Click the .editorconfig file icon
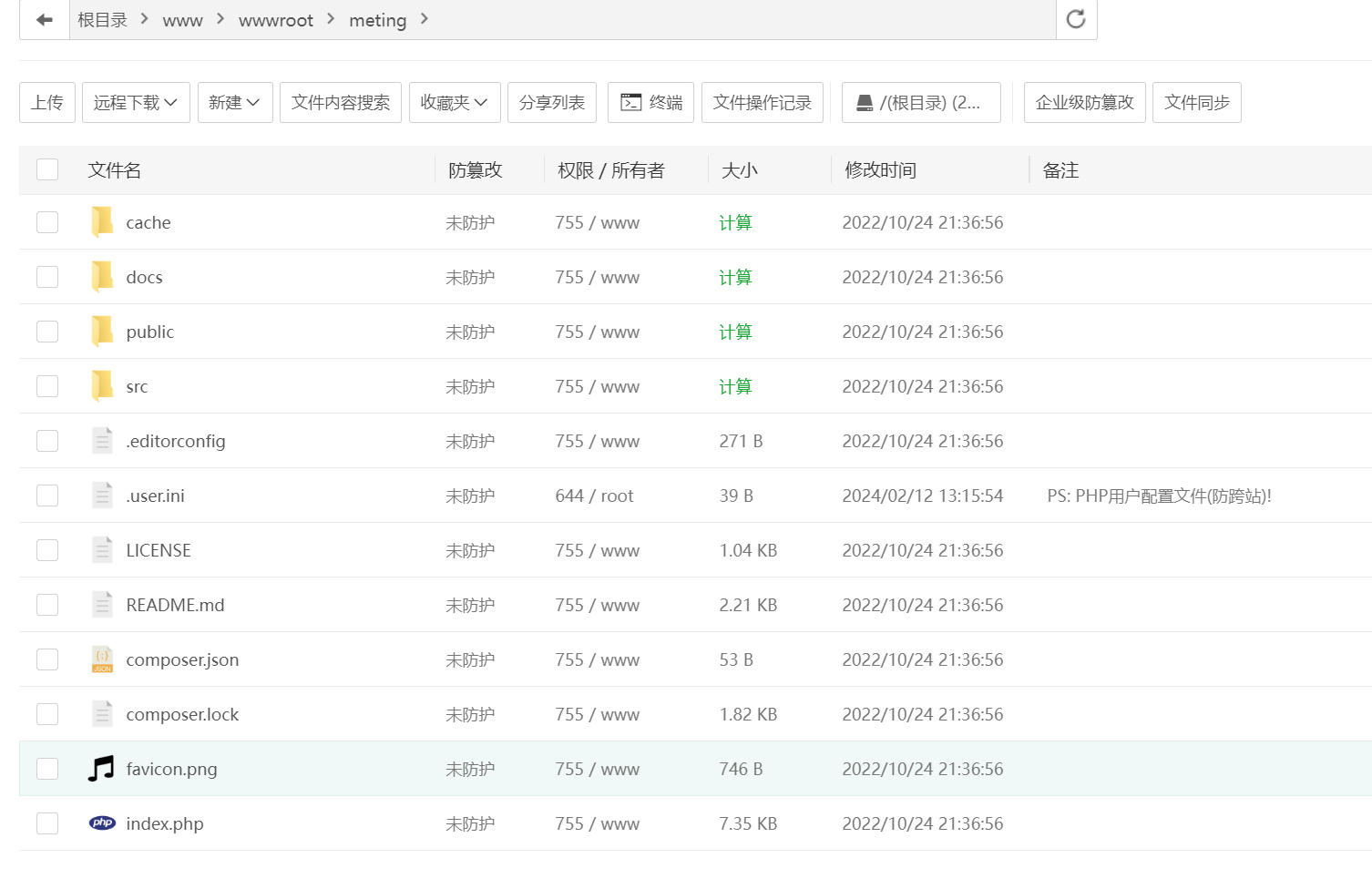 point(102,441)
